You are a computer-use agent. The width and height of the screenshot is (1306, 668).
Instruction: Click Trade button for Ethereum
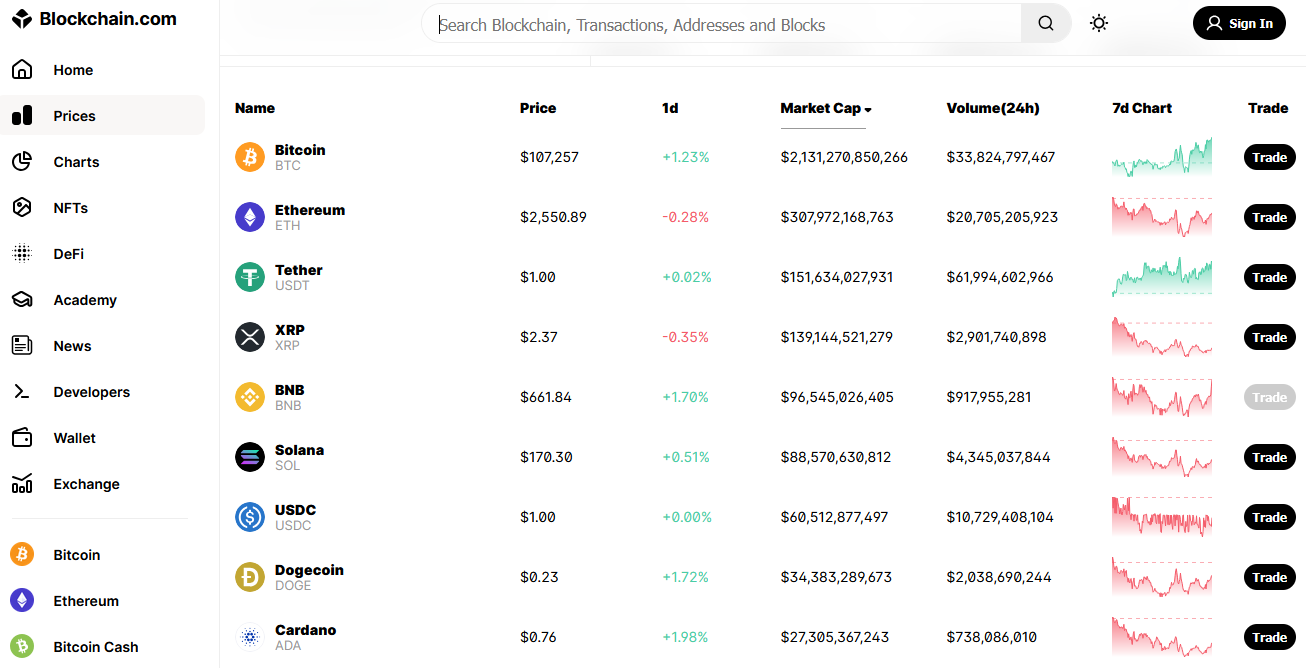(1270, 217)
